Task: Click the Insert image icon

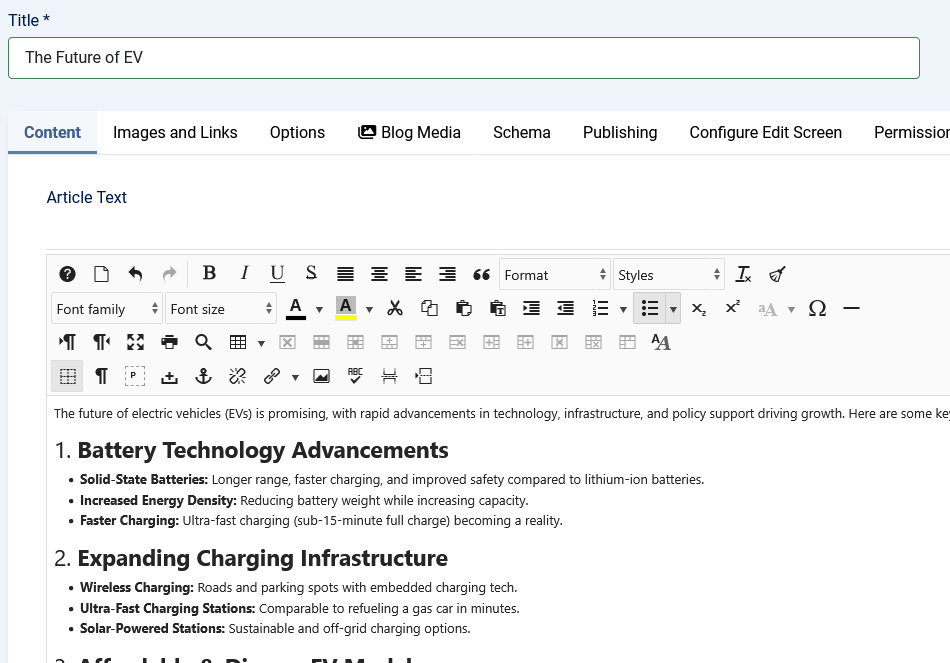Action: (321, 376)
